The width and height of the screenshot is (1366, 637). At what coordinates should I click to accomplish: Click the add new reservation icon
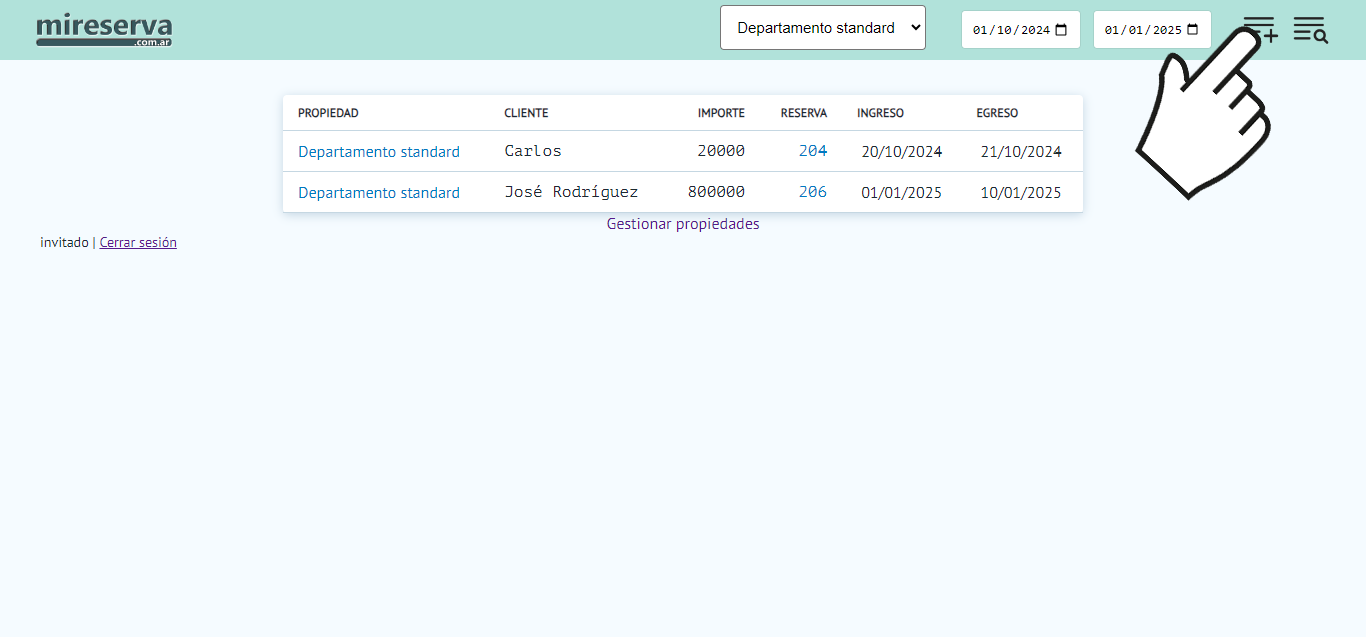[1260, 28]
